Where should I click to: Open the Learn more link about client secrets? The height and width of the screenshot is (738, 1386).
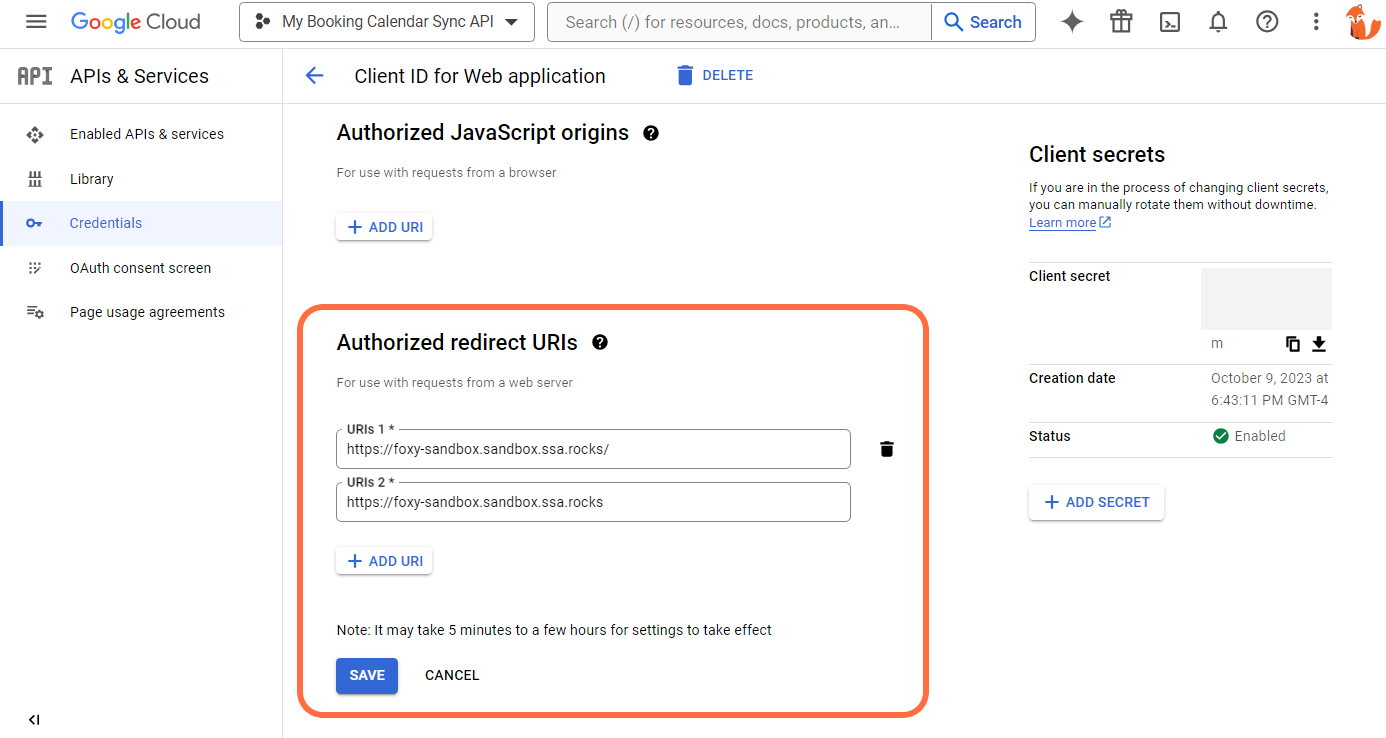pos(1062,222)
